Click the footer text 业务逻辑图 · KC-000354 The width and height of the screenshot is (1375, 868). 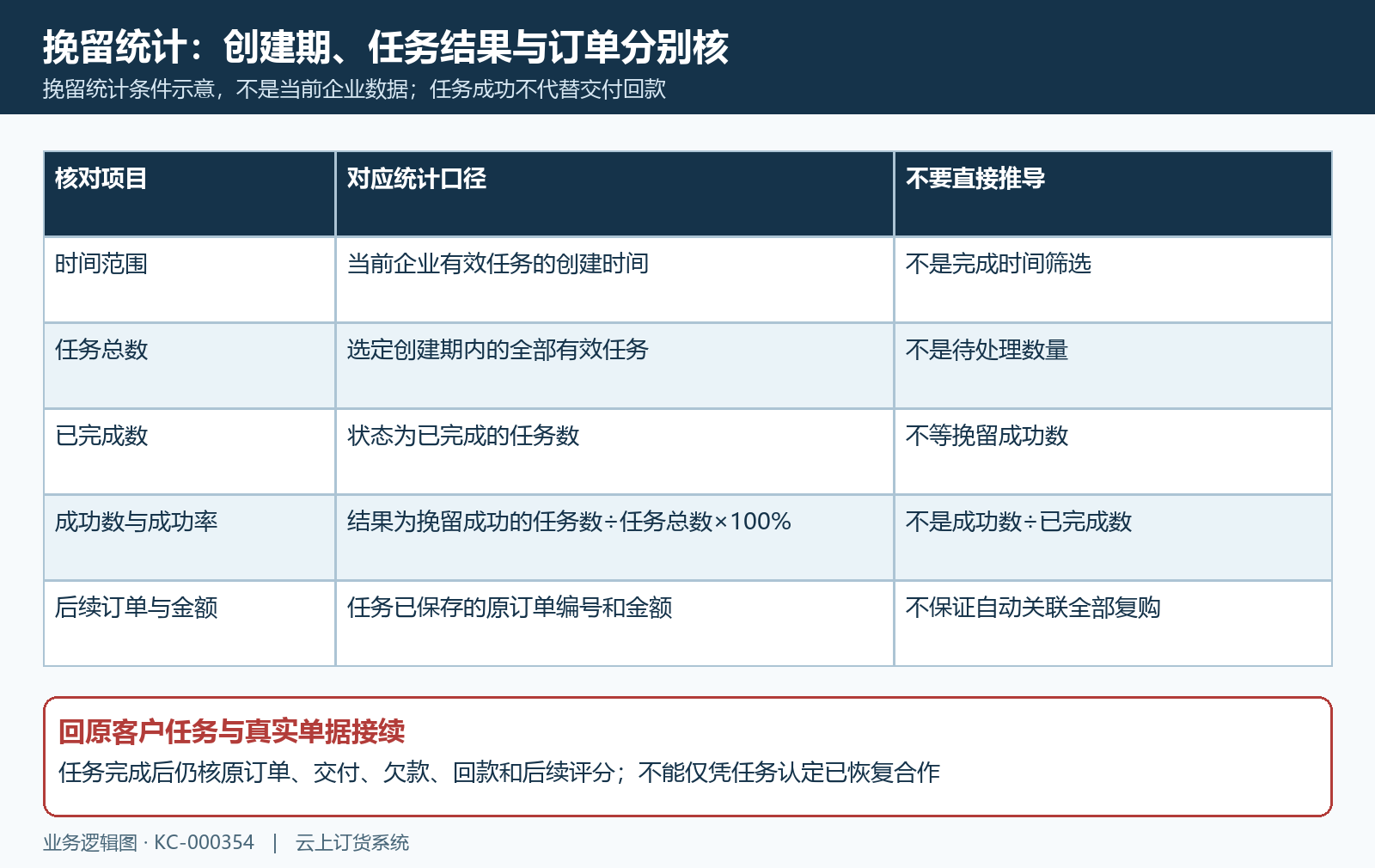point(149,843)
